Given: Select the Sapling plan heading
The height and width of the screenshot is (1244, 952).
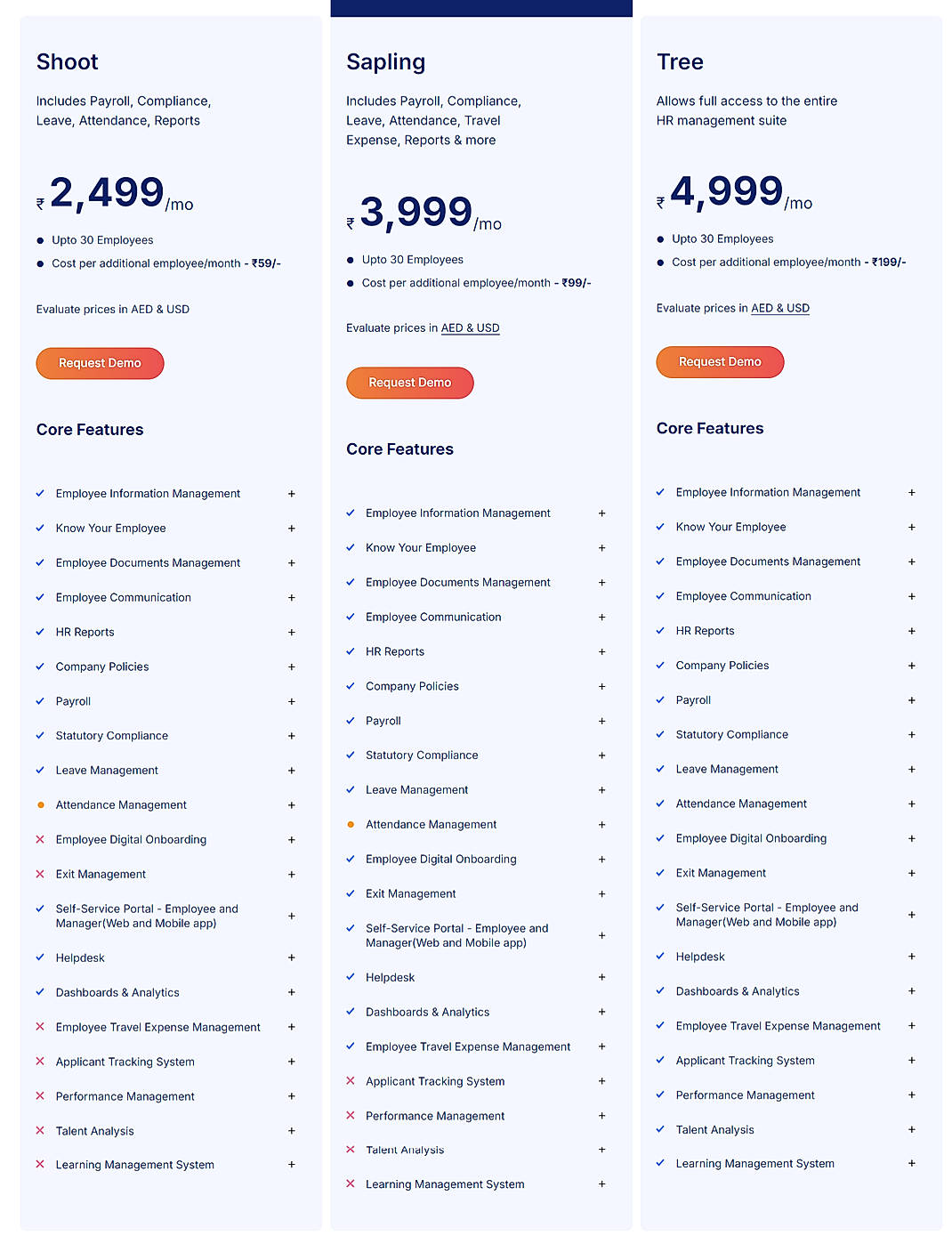Looking at the screenshot, I should pos(386,62).
